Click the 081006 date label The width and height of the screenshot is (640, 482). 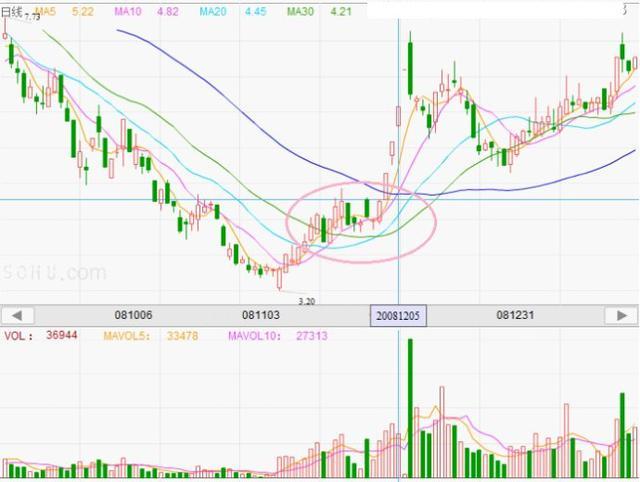click(133, 315)
